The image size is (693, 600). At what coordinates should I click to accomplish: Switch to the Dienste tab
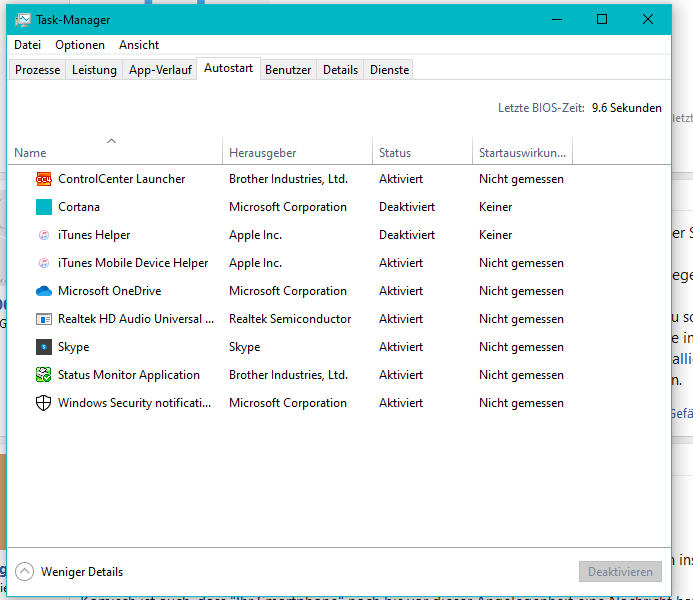click(x=389, y=70)
